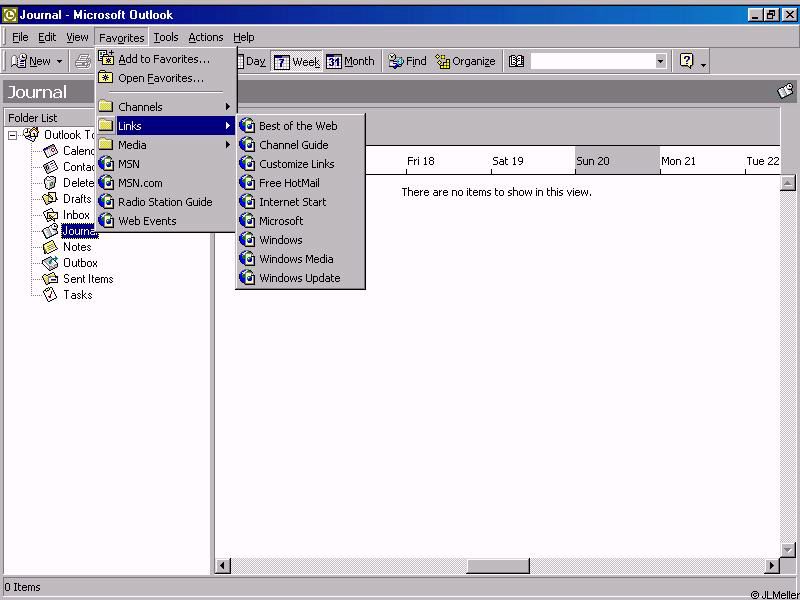Select the Inbox folder icon
Screen dimensions: 800x600
coord(50,215)
